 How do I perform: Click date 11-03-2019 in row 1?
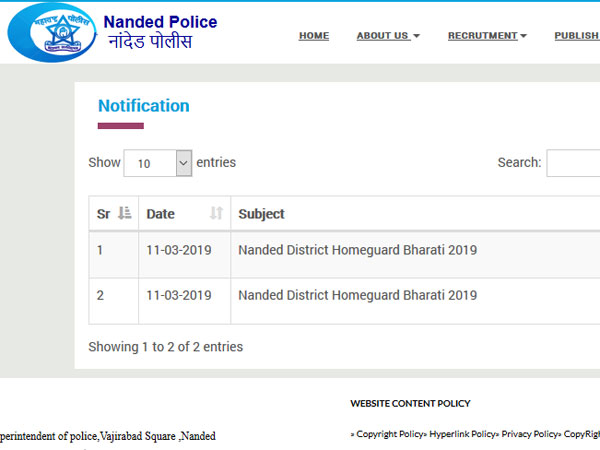coord(179,250)
